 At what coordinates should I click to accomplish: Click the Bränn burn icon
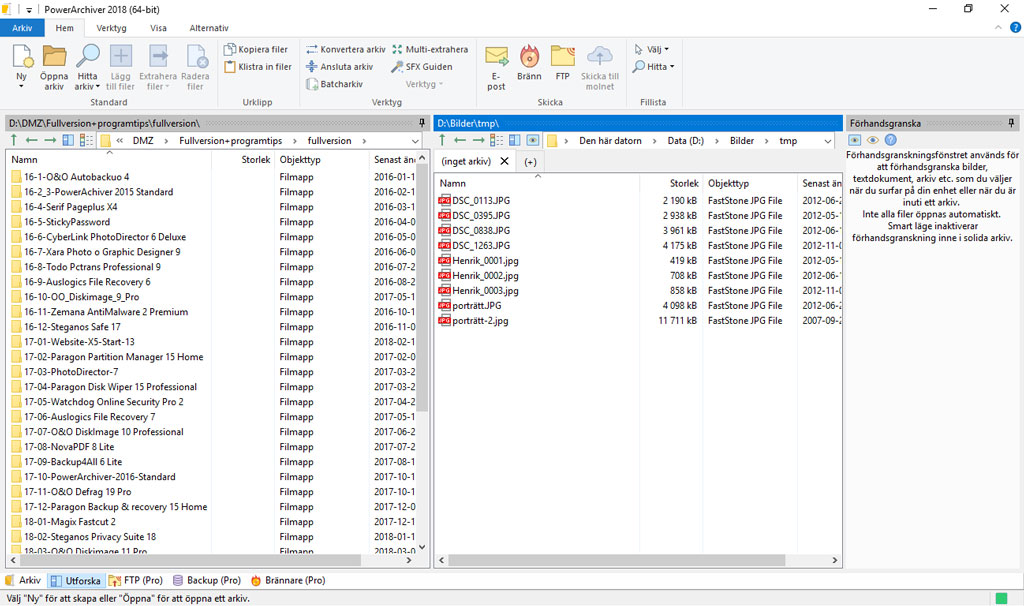[529, 57]
